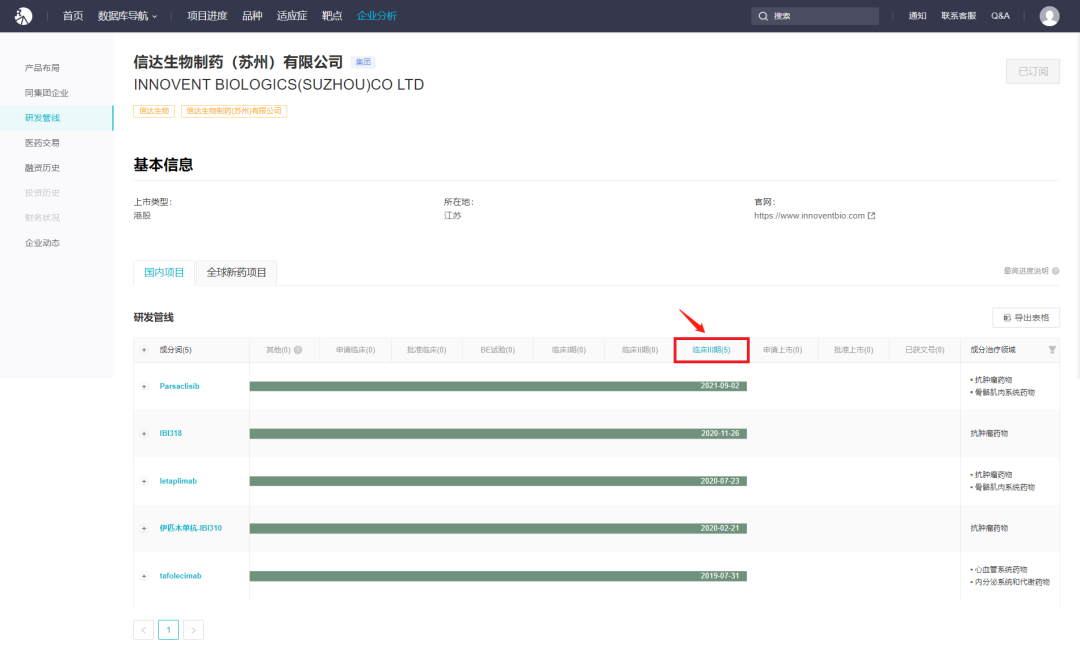Open the 数据库导航 dropdown menu
This screenshot has height=663, width=1080.
127,16
